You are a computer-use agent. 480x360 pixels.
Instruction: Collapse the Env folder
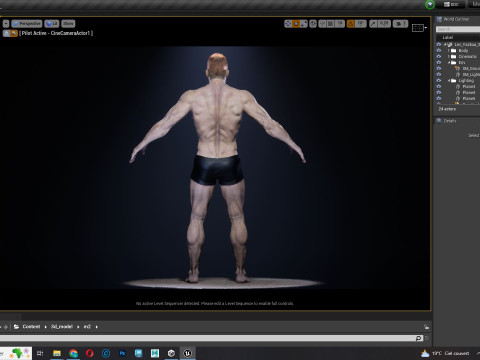pyautogui.click(x=449, y=63)
